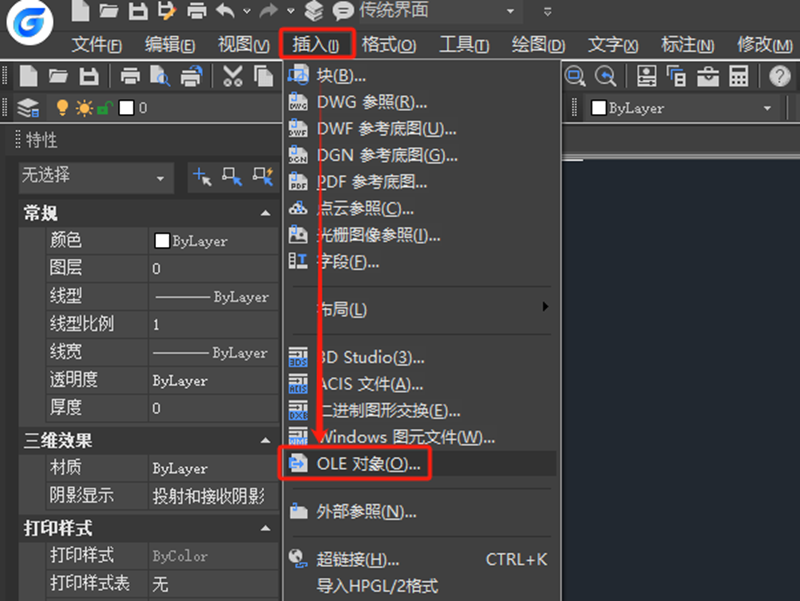The image size is (800, 601).
Task: Click the Redo arrow button
Action: 268,12
